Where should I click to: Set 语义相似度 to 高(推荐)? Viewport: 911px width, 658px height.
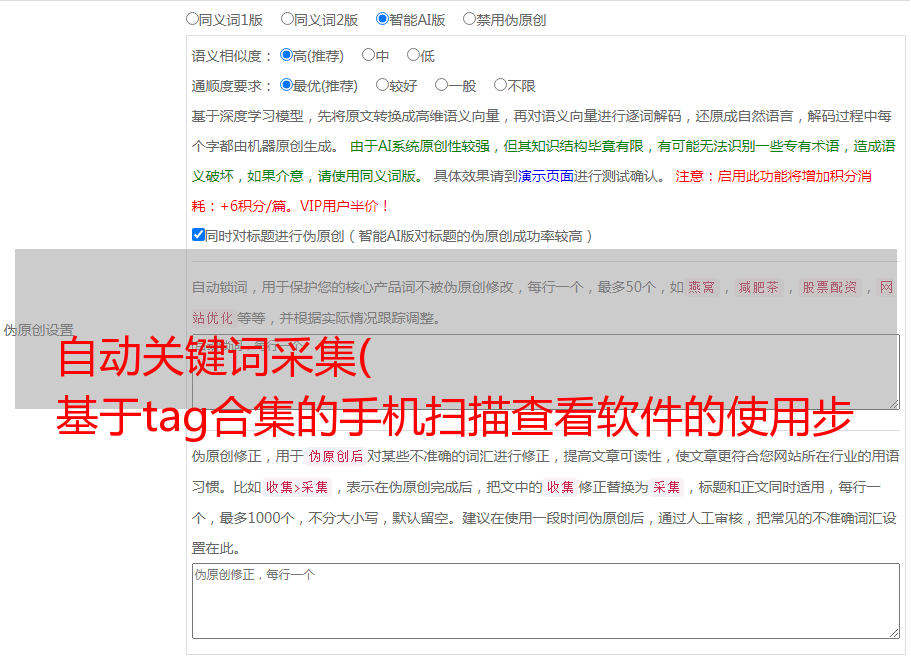pos(286,55)
